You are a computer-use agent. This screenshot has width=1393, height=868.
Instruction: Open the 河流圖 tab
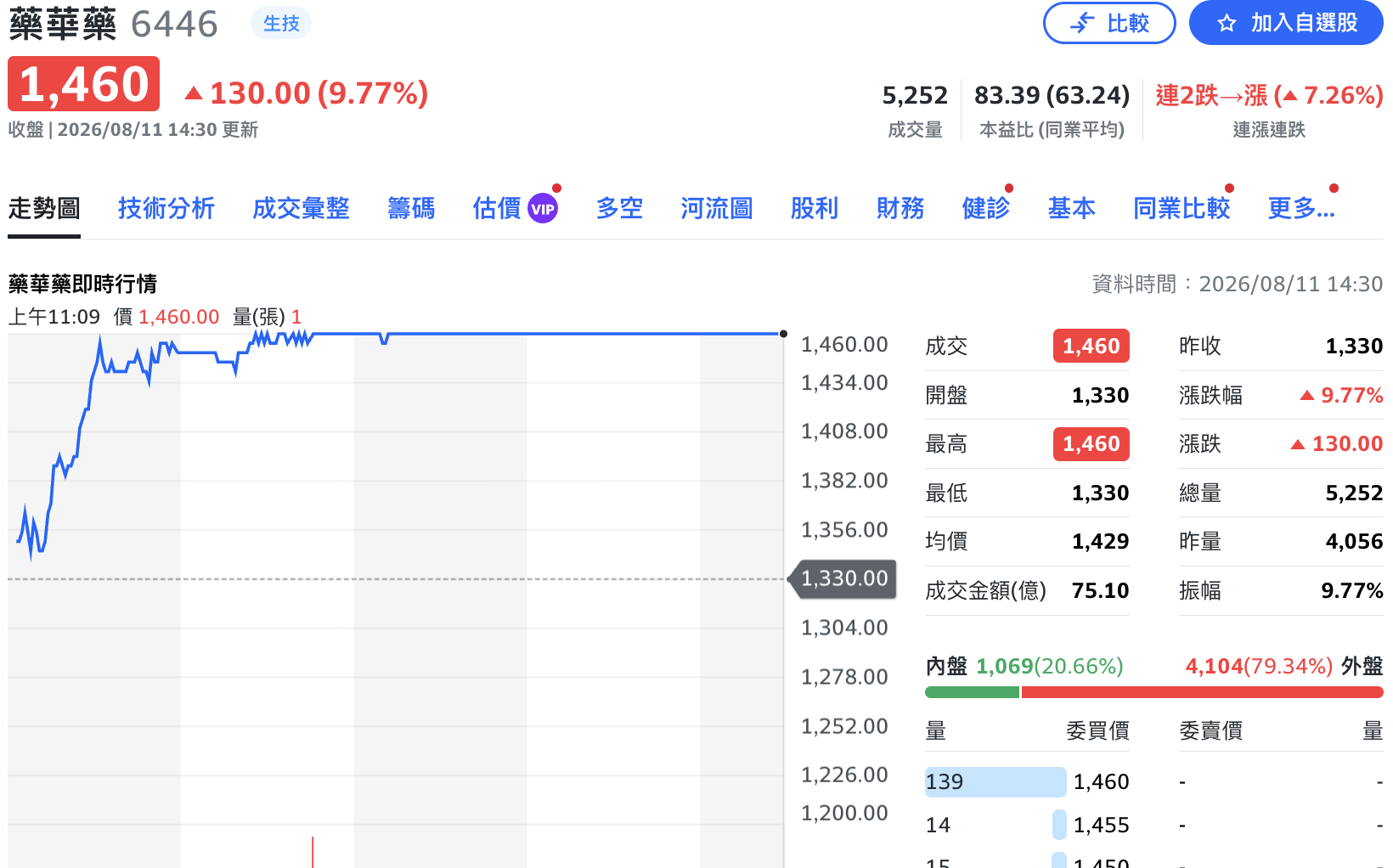pos(717,208)
